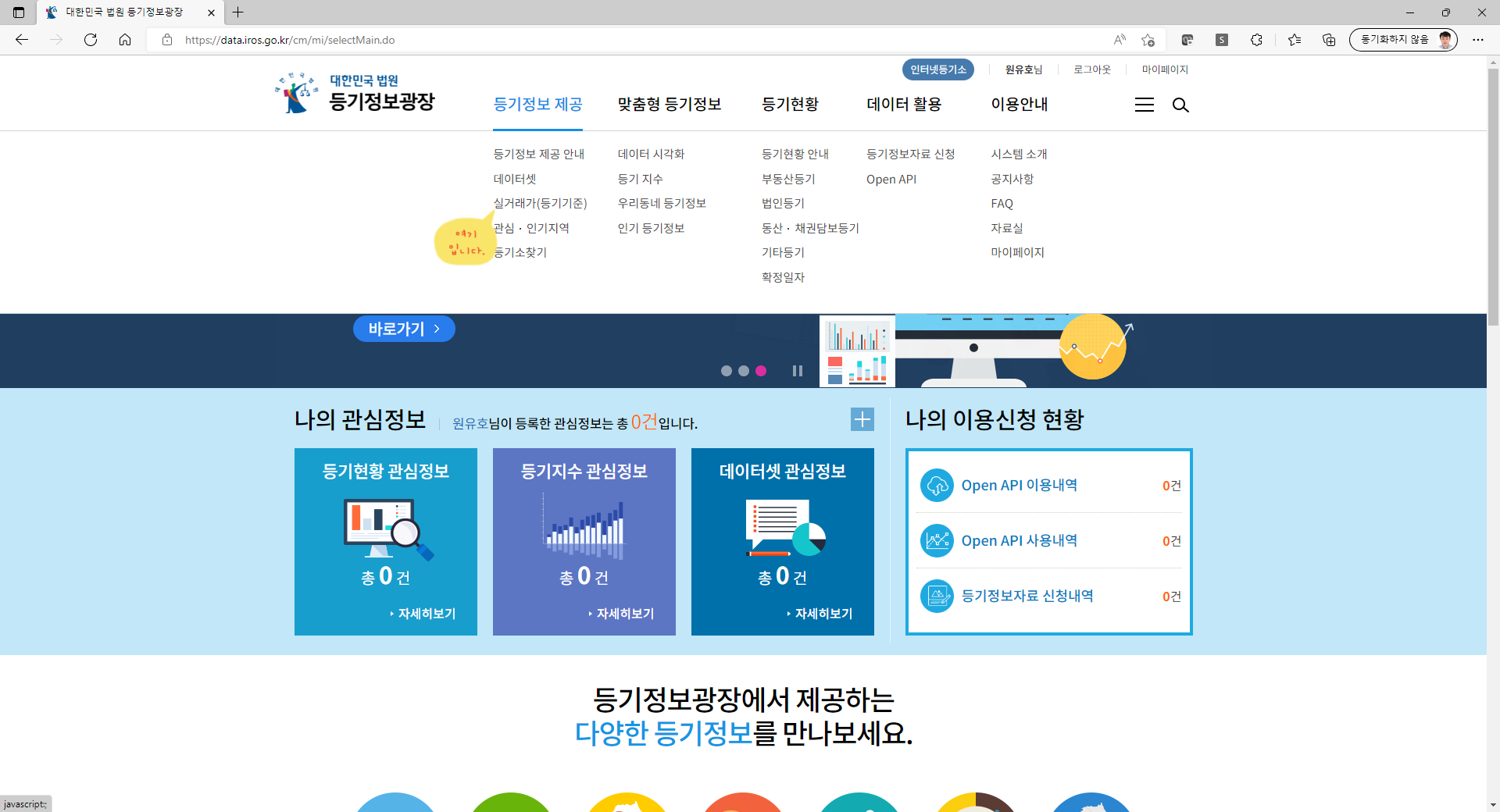Click the Open API 이용내역 cloud icon
Viewport: 1500px width, 812px height.
tap(937, 486)
